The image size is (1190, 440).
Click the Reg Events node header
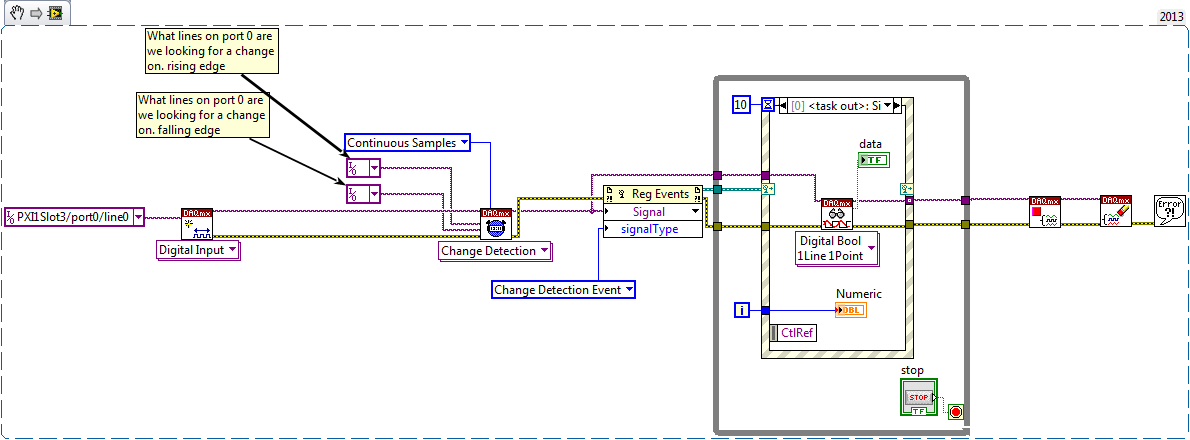point(653,194)
